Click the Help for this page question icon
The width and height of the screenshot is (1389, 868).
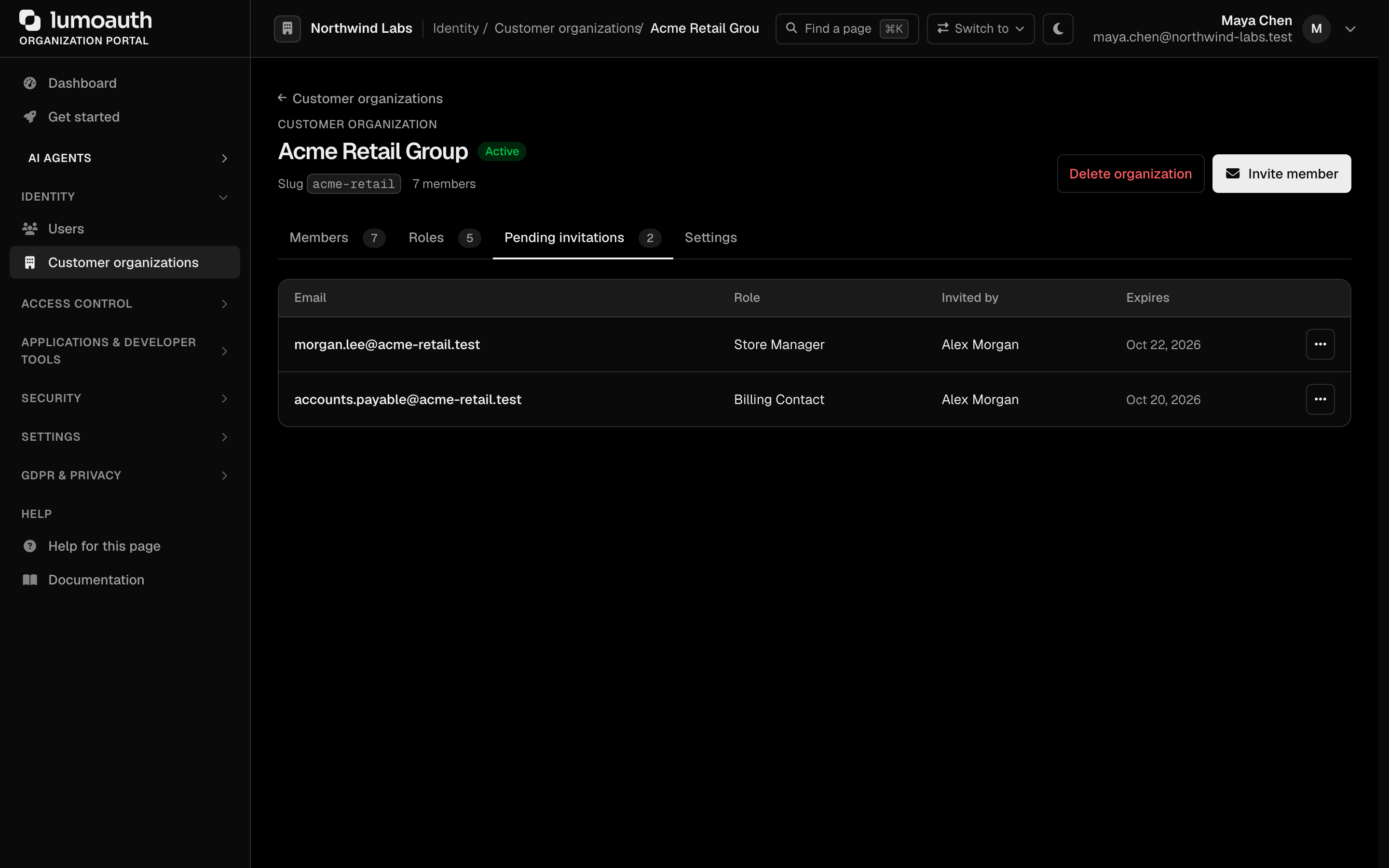(30, 546)
